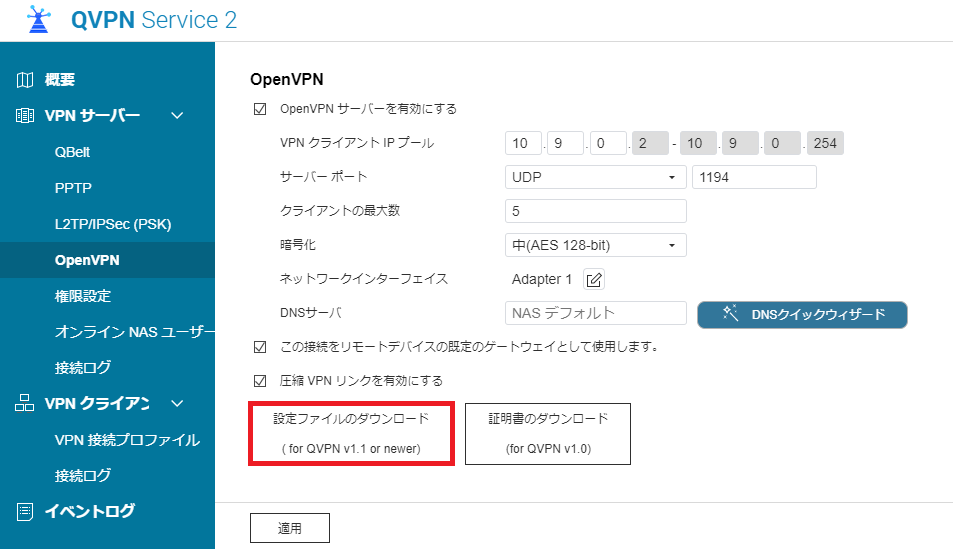The height and width of the screenshot is (549, 953).
Task: Click the event log list icon
Action: point(25,512)
